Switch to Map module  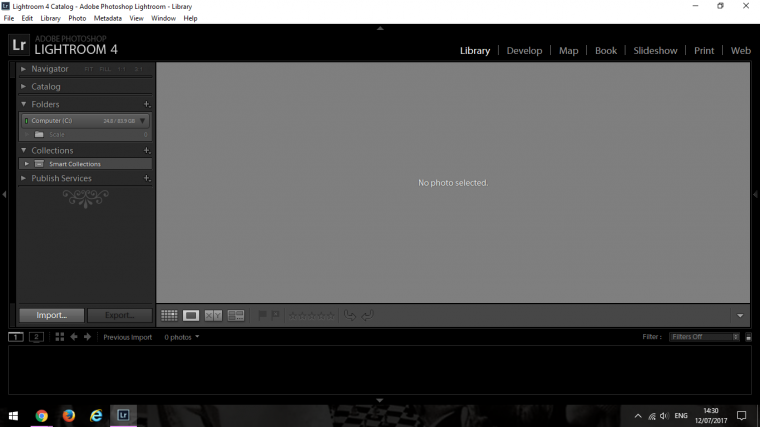[569, 50]
